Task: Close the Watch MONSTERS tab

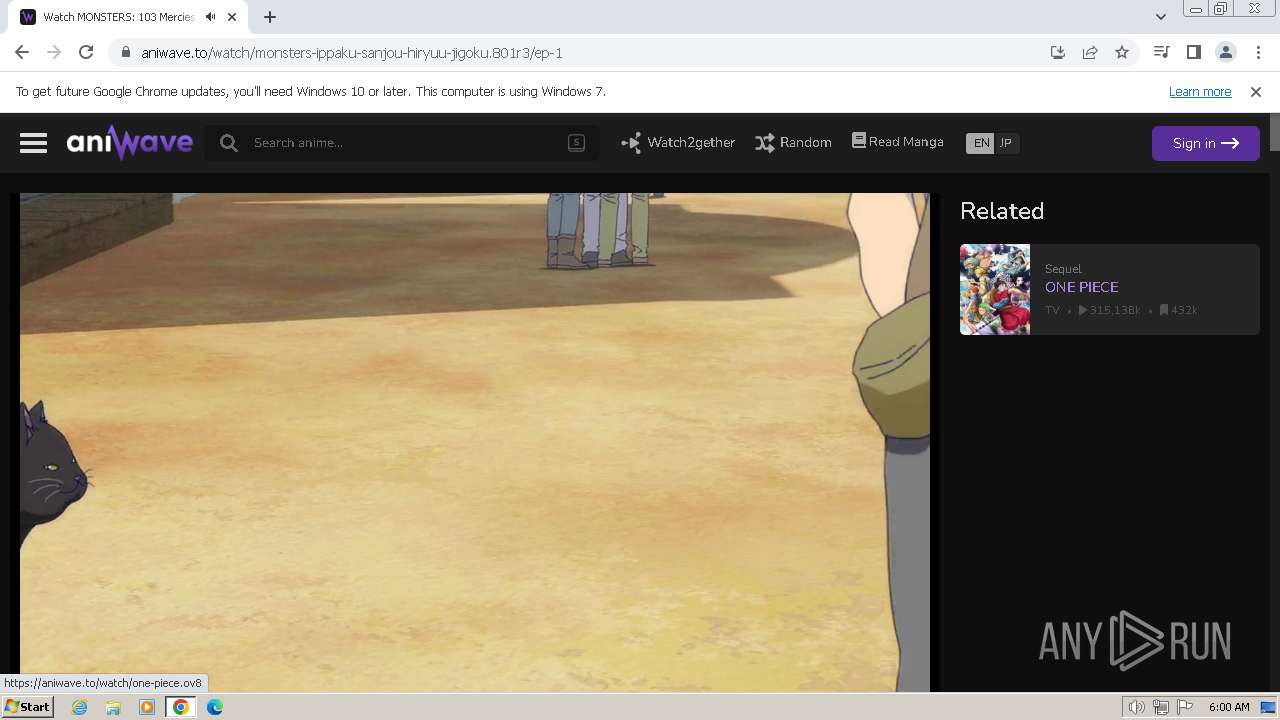Action: pyautogui.click(x=231, y=17)
